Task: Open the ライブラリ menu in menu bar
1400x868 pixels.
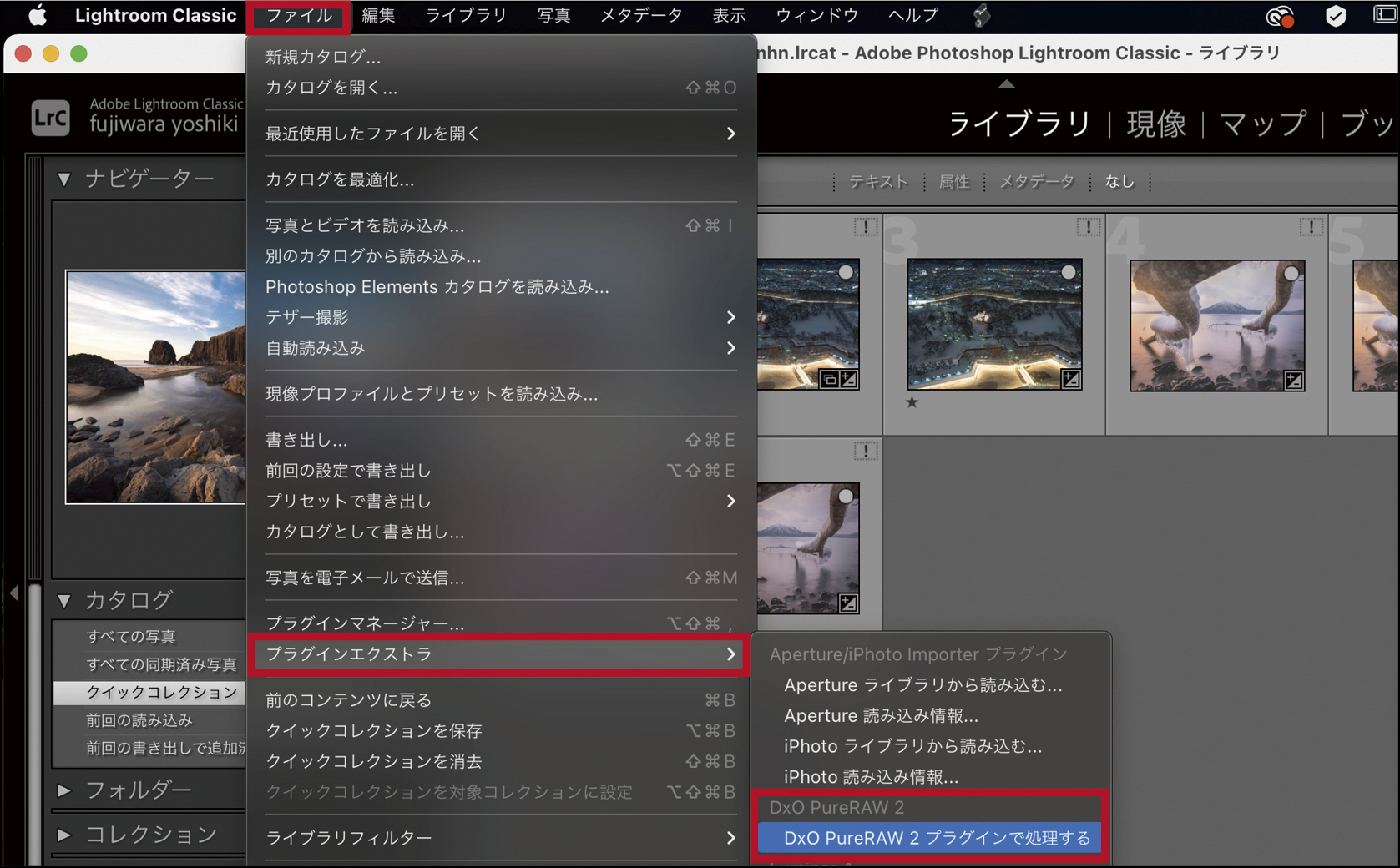Action: pyautogui.click(x=466, y=15)
